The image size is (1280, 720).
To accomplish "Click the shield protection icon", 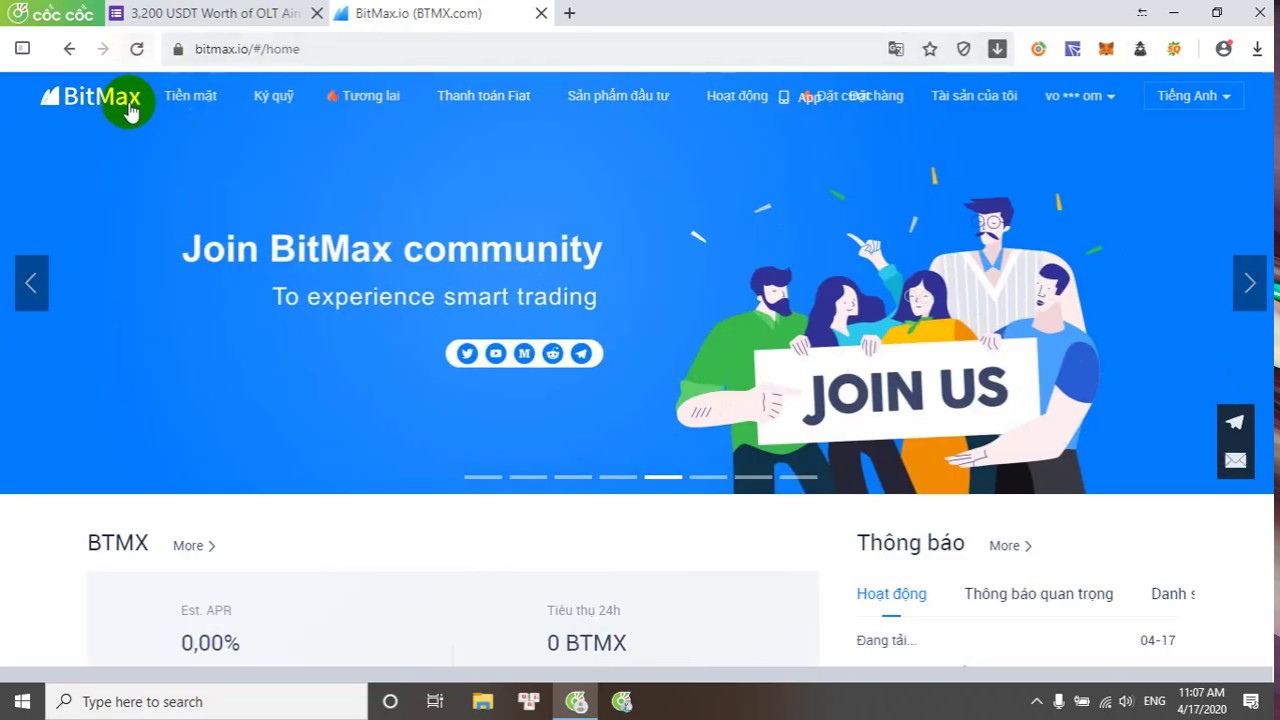I will pyautogui.click(x=964, y=49).
